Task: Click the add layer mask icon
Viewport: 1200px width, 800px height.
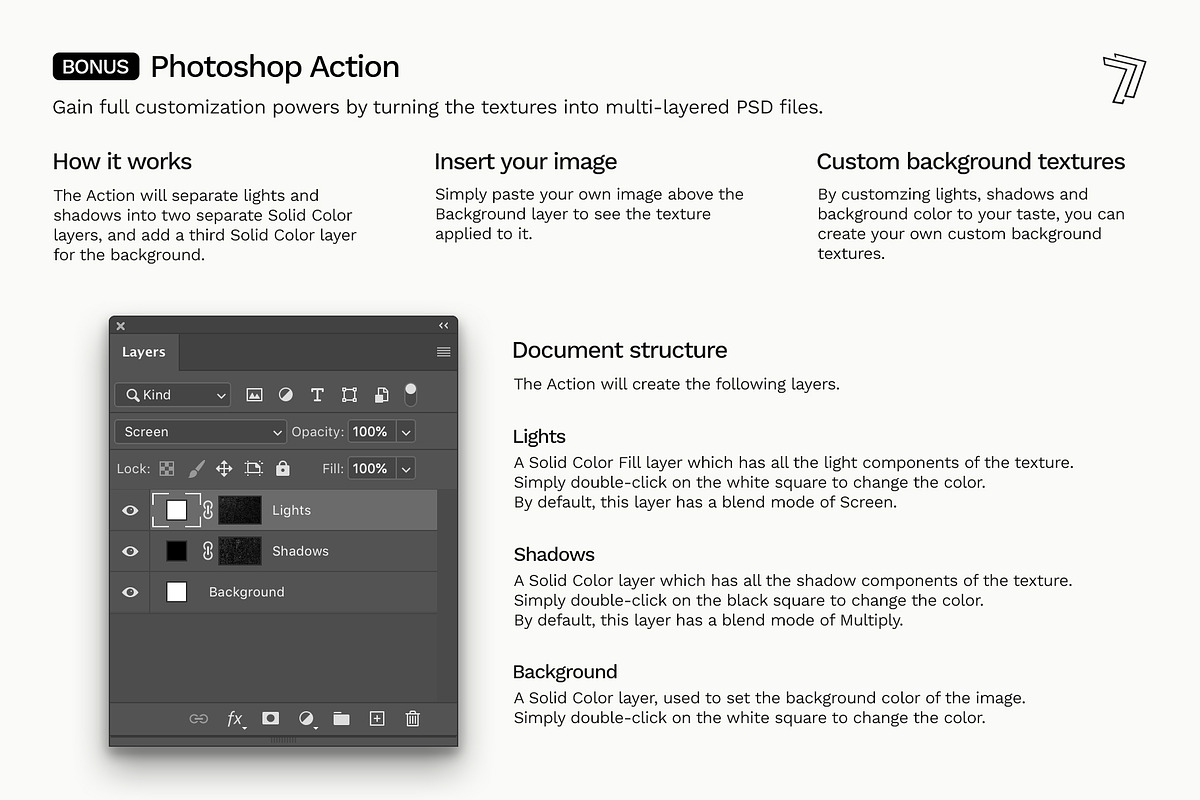Action: coord(270,718)
